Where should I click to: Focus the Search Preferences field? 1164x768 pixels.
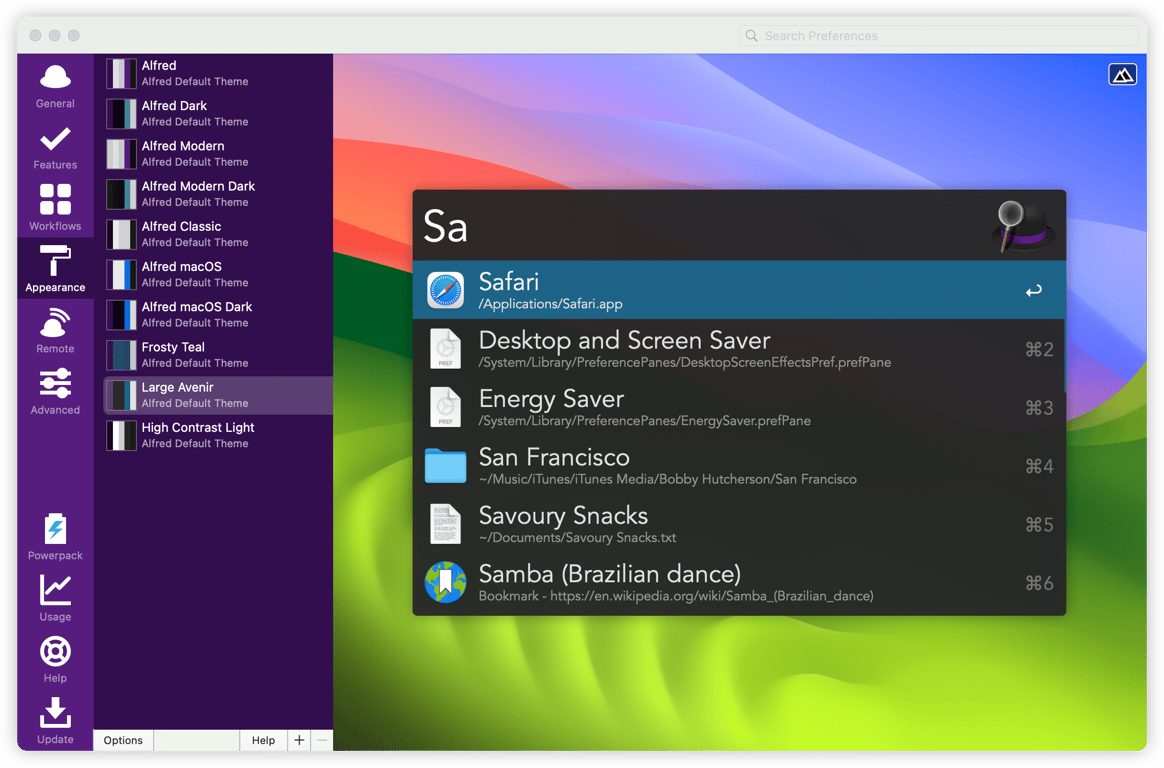(938, 36)
